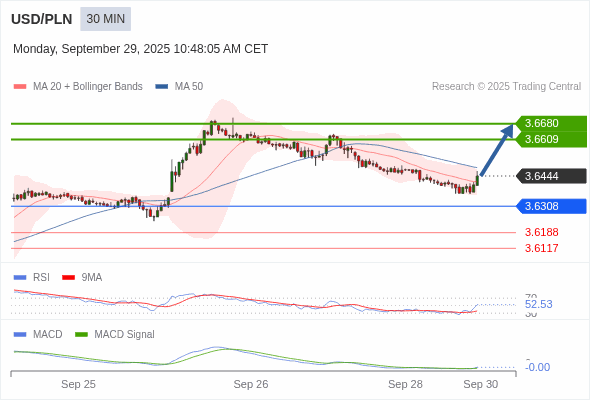The image size is (590, 400).
Task: Click the MACD blue legend swatch
Action: click(x=20, y=335)
